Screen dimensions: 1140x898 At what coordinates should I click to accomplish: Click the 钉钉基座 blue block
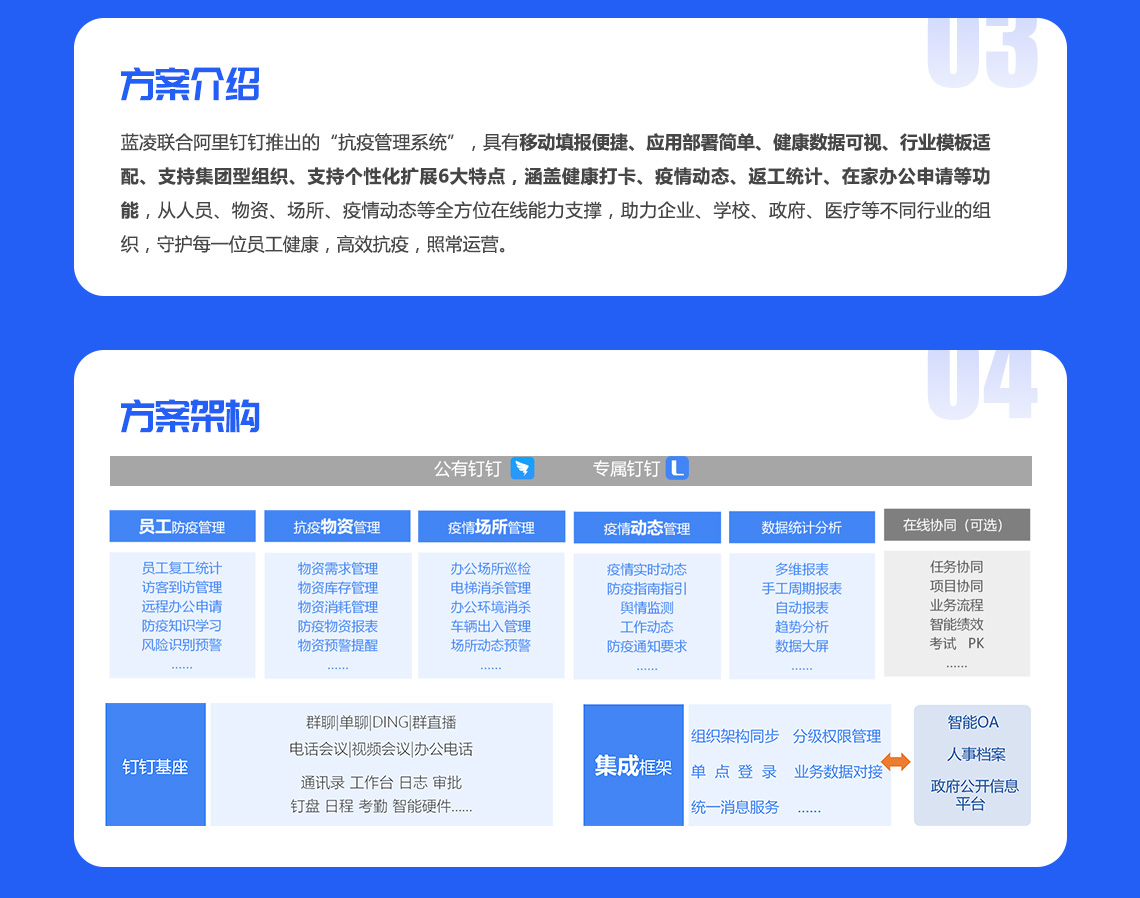tap(156, 764)
